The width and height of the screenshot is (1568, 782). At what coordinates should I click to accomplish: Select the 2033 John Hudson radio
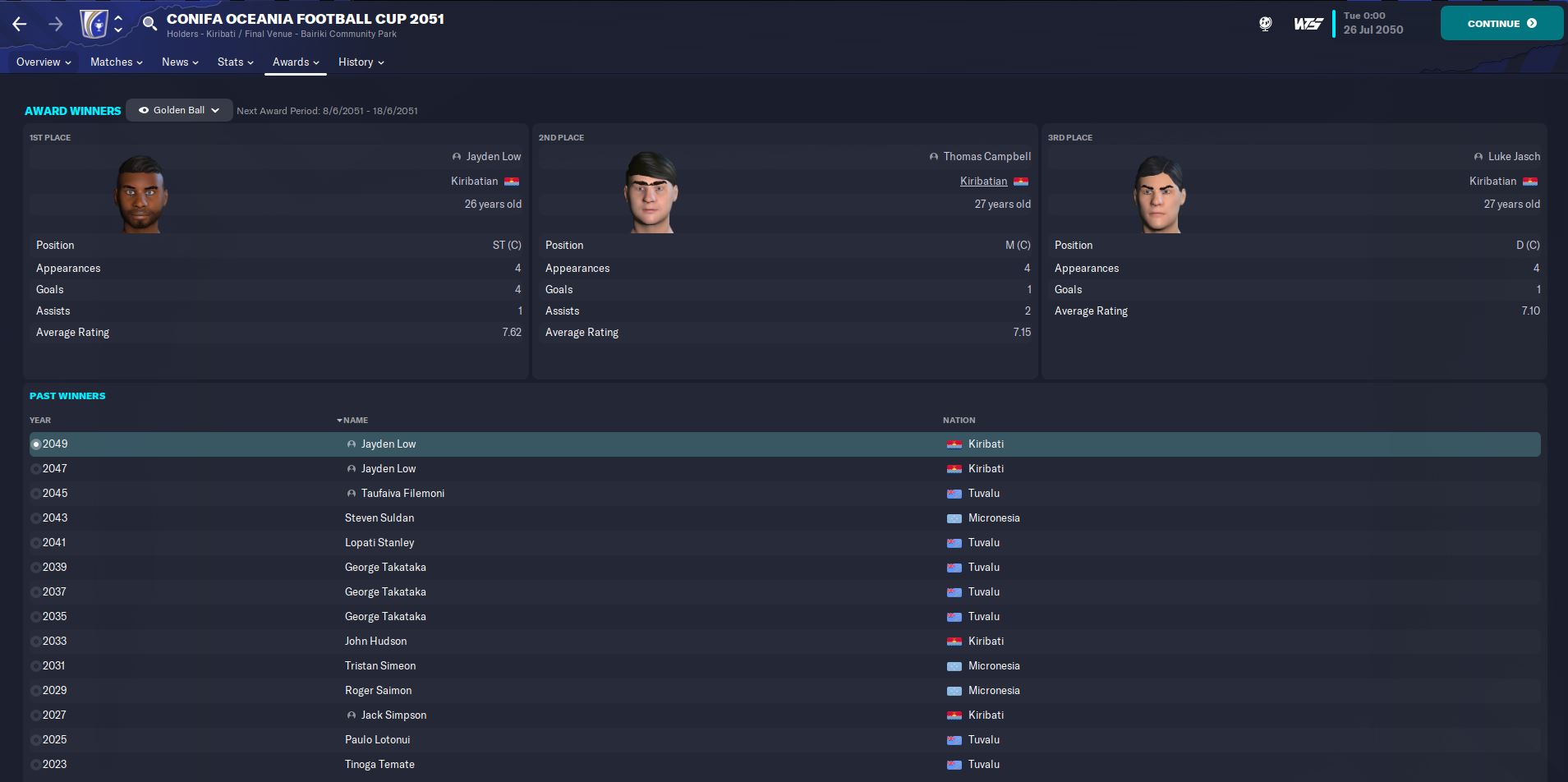[35, 642]
